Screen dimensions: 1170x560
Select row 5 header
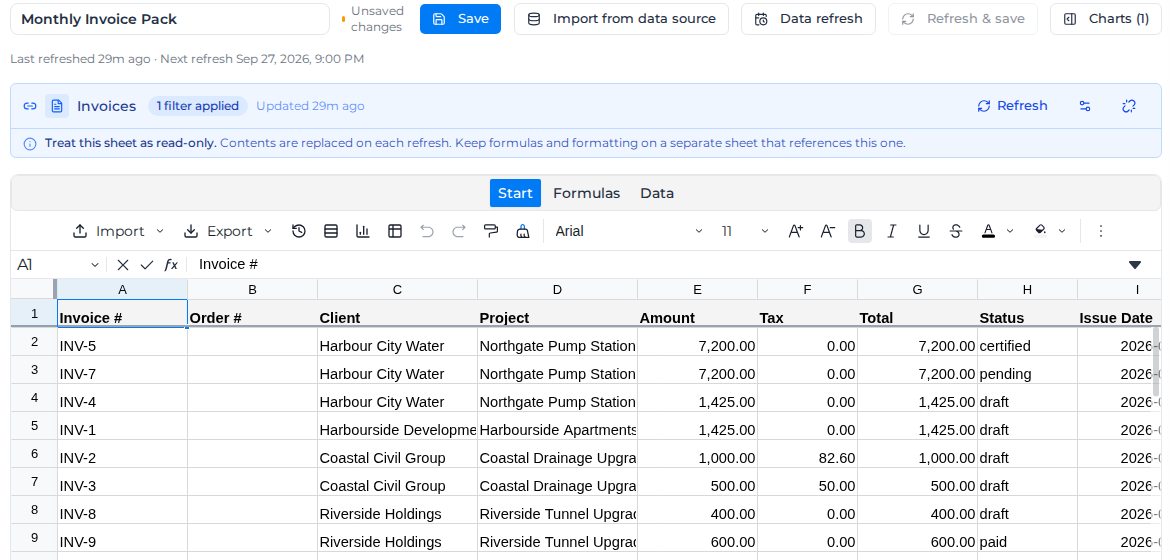click(x=34, y=426)
